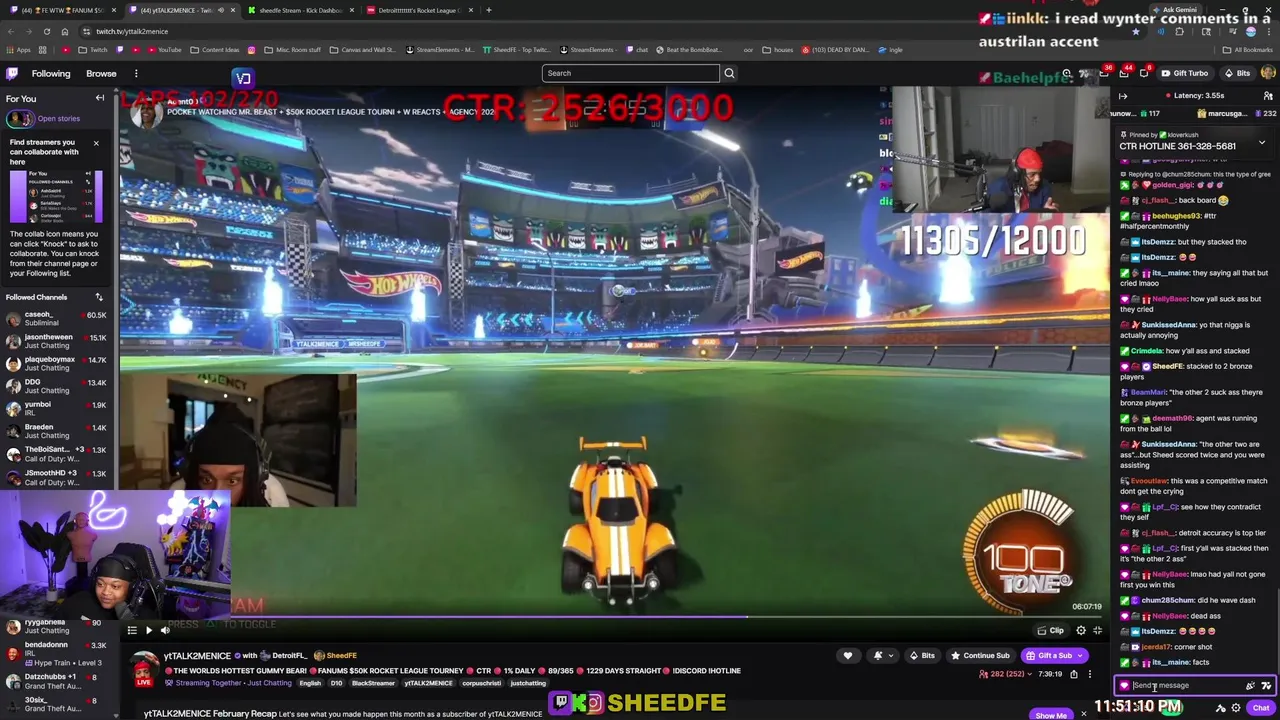
Task: Open a new browser tab
Action: (488, 10)
